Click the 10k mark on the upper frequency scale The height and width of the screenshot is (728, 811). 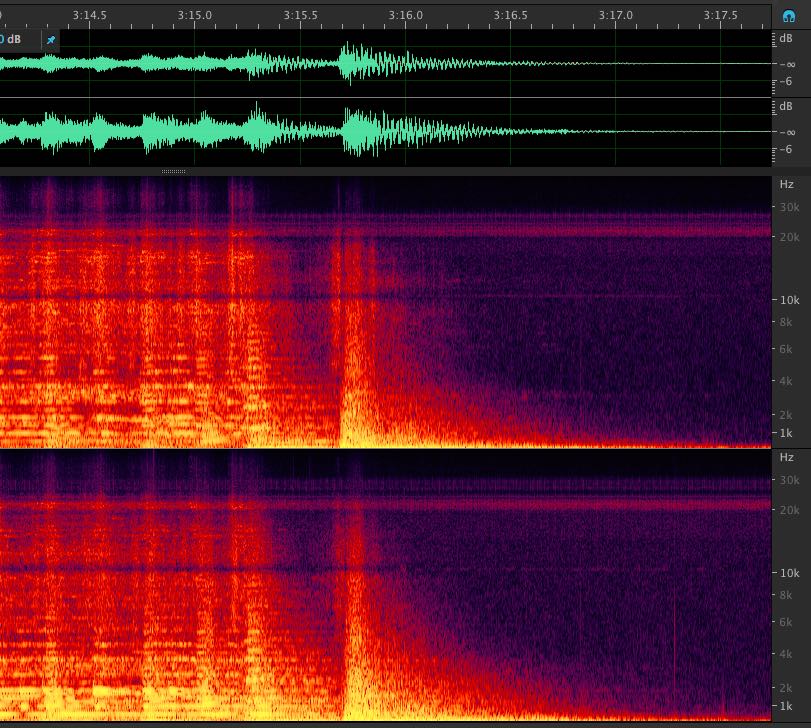787,300
